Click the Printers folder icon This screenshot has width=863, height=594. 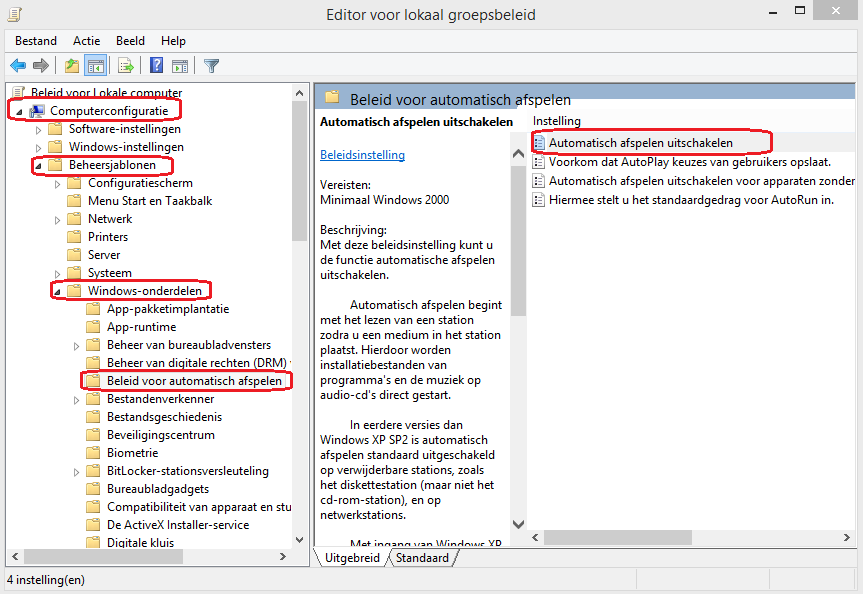pyautogui.click(x=74, y=237)
